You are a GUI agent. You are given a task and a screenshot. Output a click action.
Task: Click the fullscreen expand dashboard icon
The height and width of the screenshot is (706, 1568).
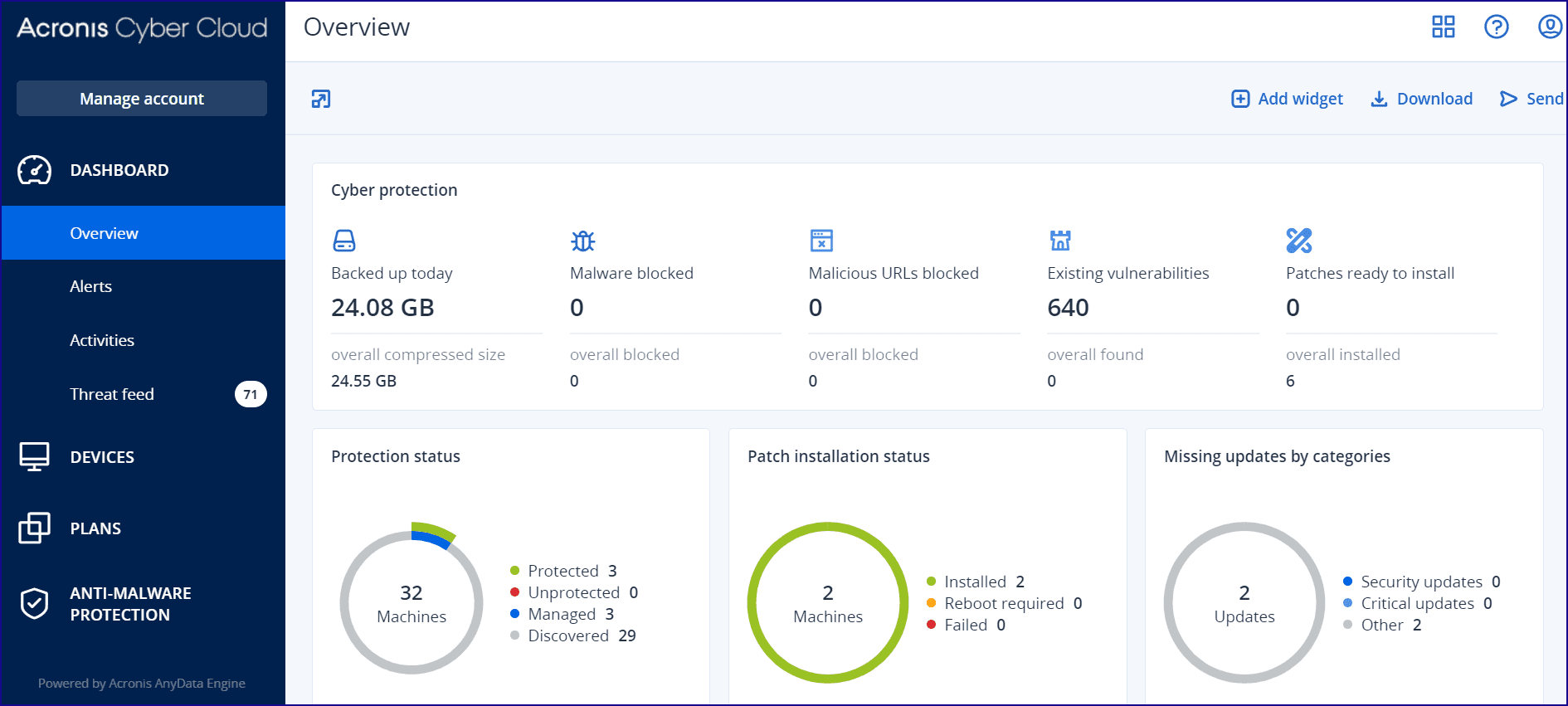[x=321, y=100]
